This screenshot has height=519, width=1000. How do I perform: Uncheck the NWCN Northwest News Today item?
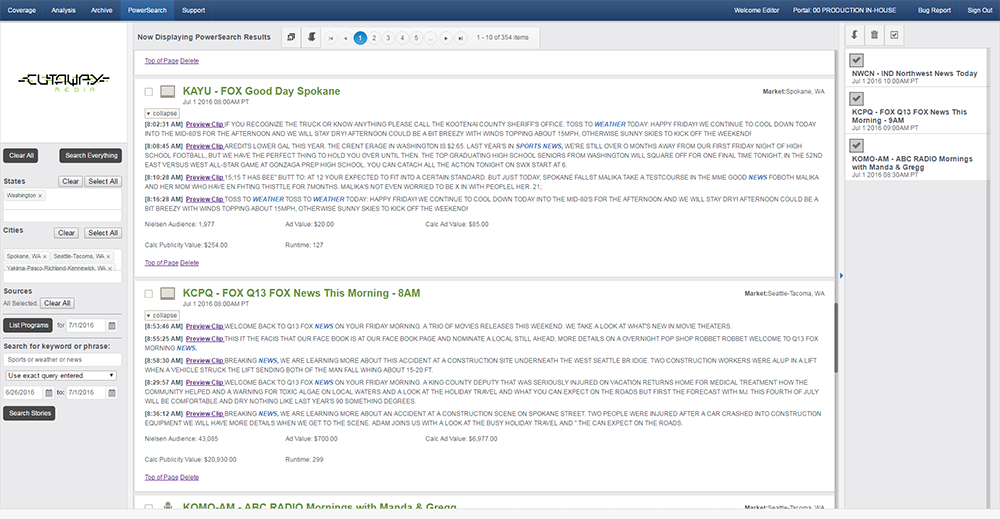click(857, 60)
